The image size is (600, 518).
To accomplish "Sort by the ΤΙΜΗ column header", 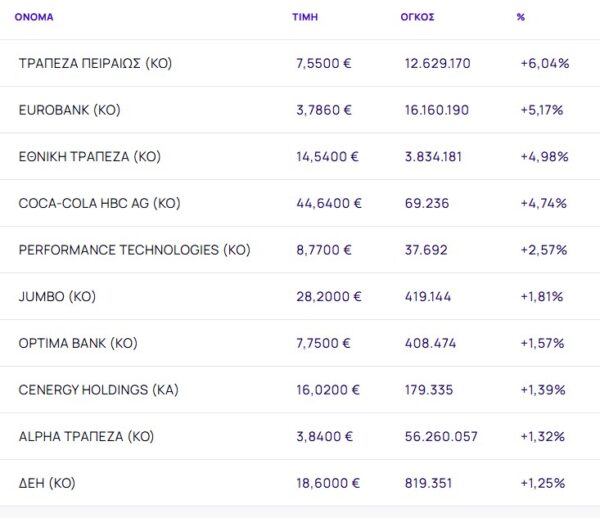I will point(305,18).
